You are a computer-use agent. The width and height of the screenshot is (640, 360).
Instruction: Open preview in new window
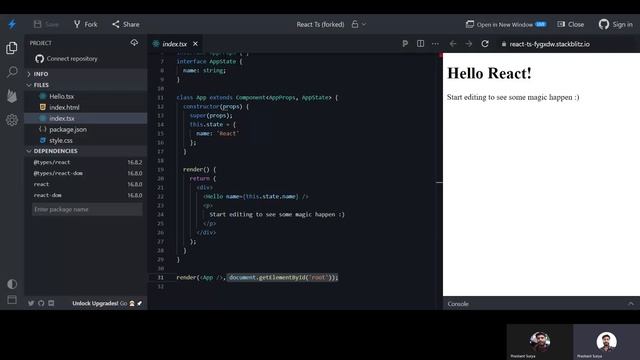[x=506, y=24]
